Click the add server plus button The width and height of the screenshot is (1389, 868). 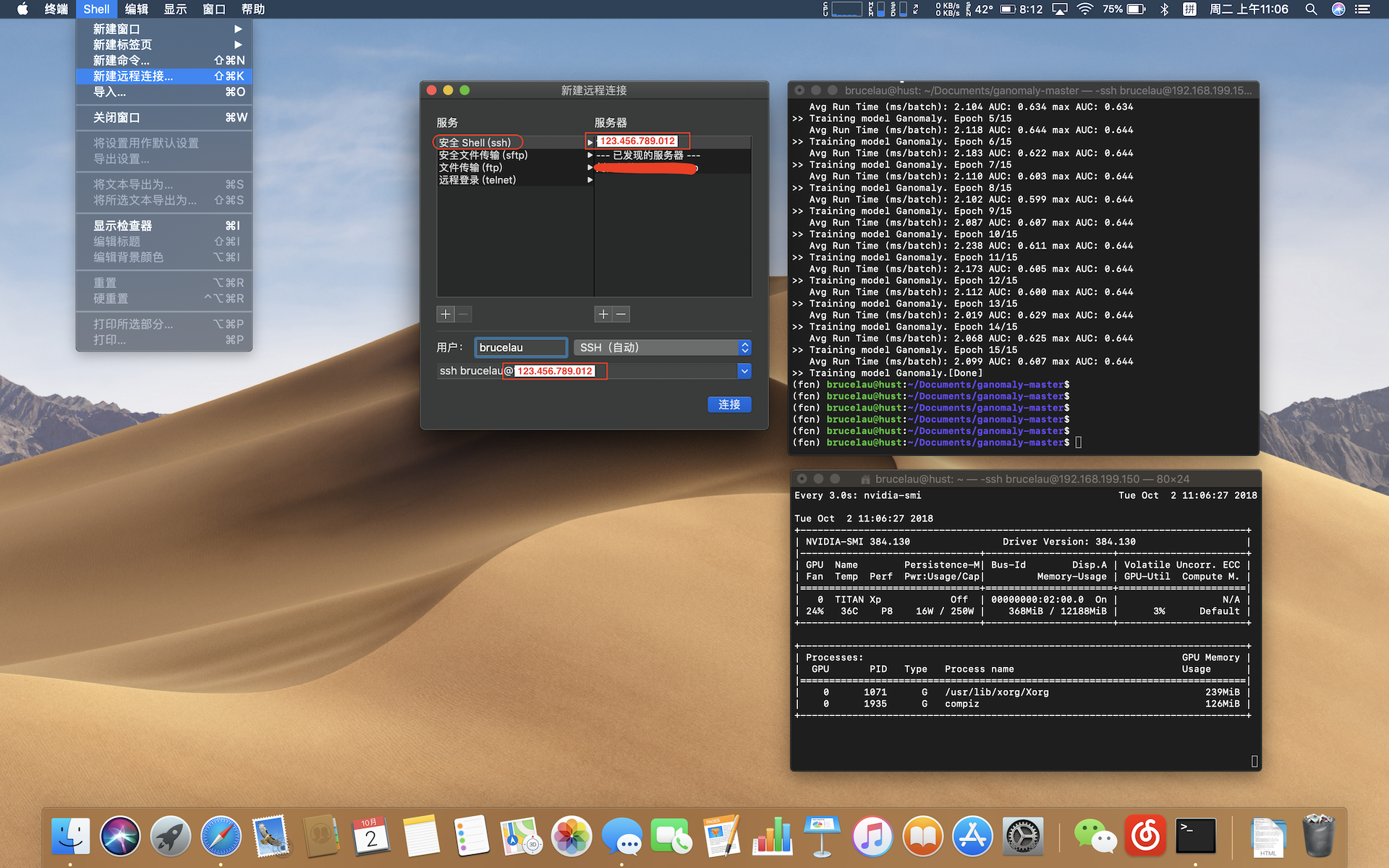tap(603, 314)
